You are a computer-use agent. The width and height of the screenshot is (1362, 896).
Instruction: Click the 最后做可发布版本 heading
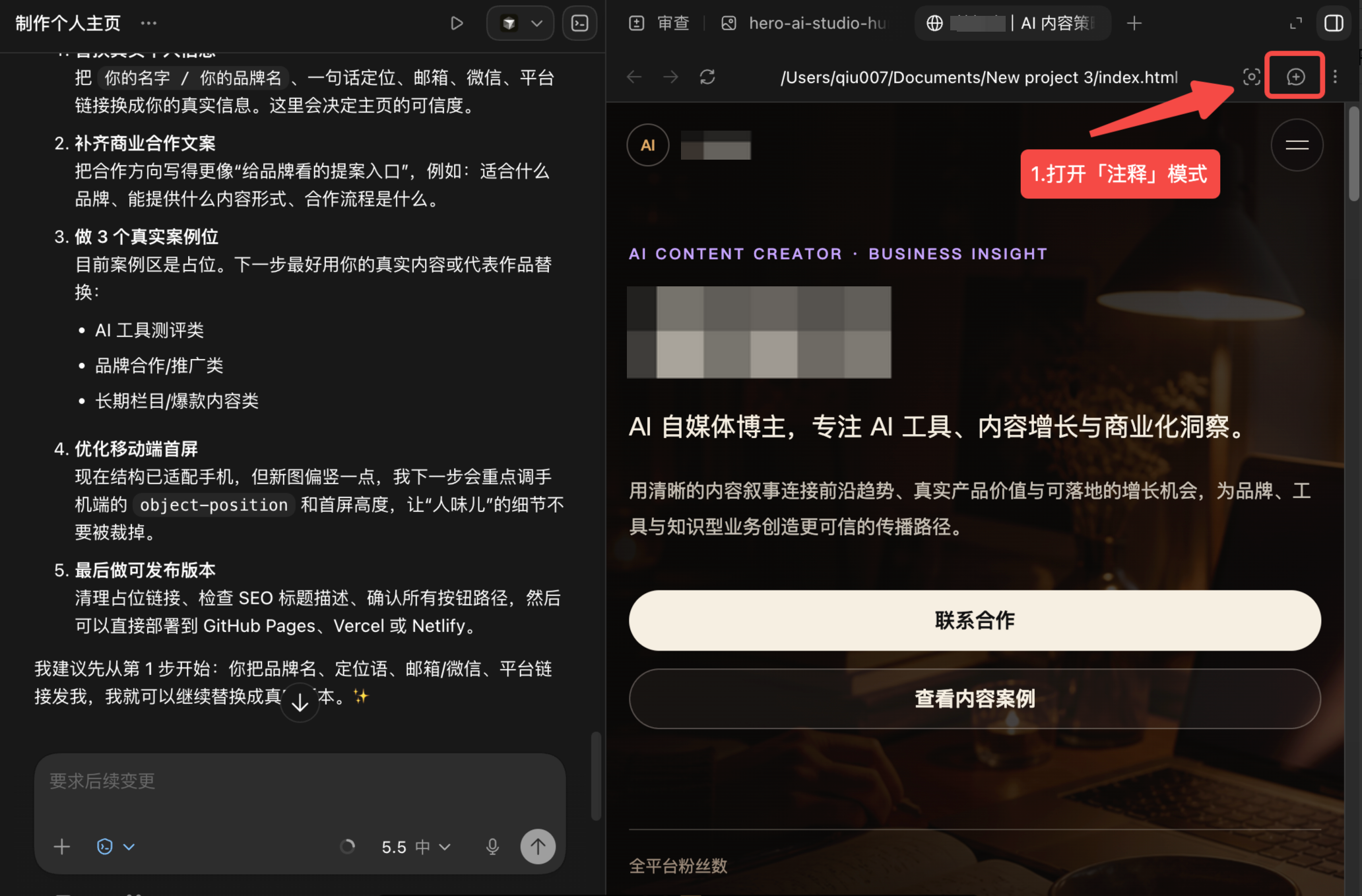coord(145,571)
